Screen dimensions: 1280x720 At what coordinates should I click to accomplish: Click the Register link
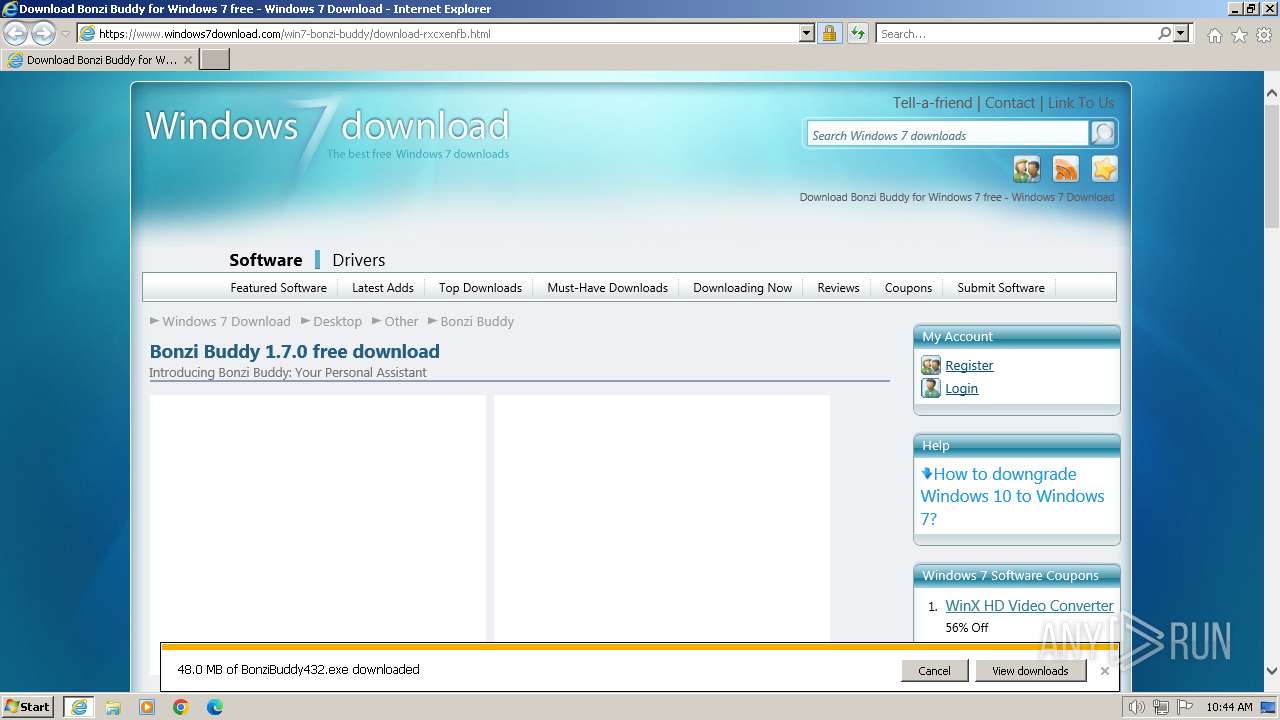(x=969, y=366)
